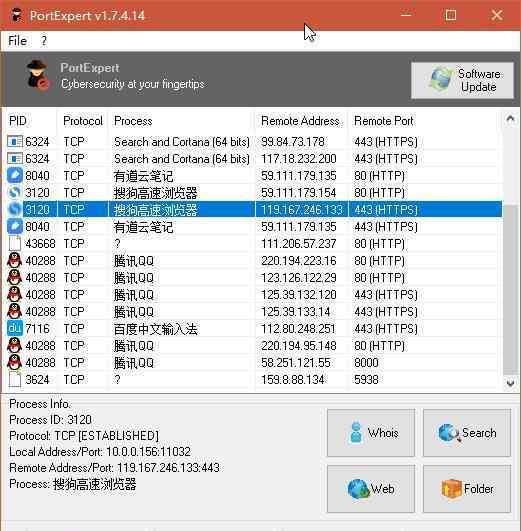
Task: Click the remote port 5938 cell
Action: (366, 379)
